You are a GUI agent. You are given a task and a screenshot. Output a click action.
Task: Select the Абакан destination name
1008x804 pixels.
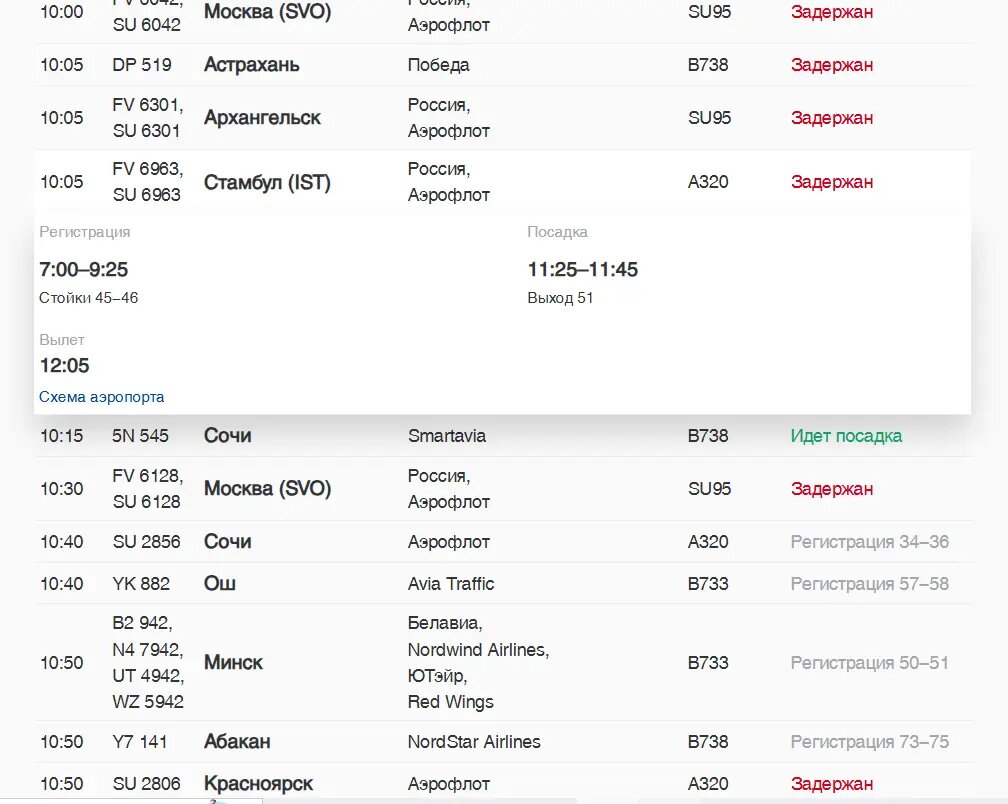click(237, 742)
